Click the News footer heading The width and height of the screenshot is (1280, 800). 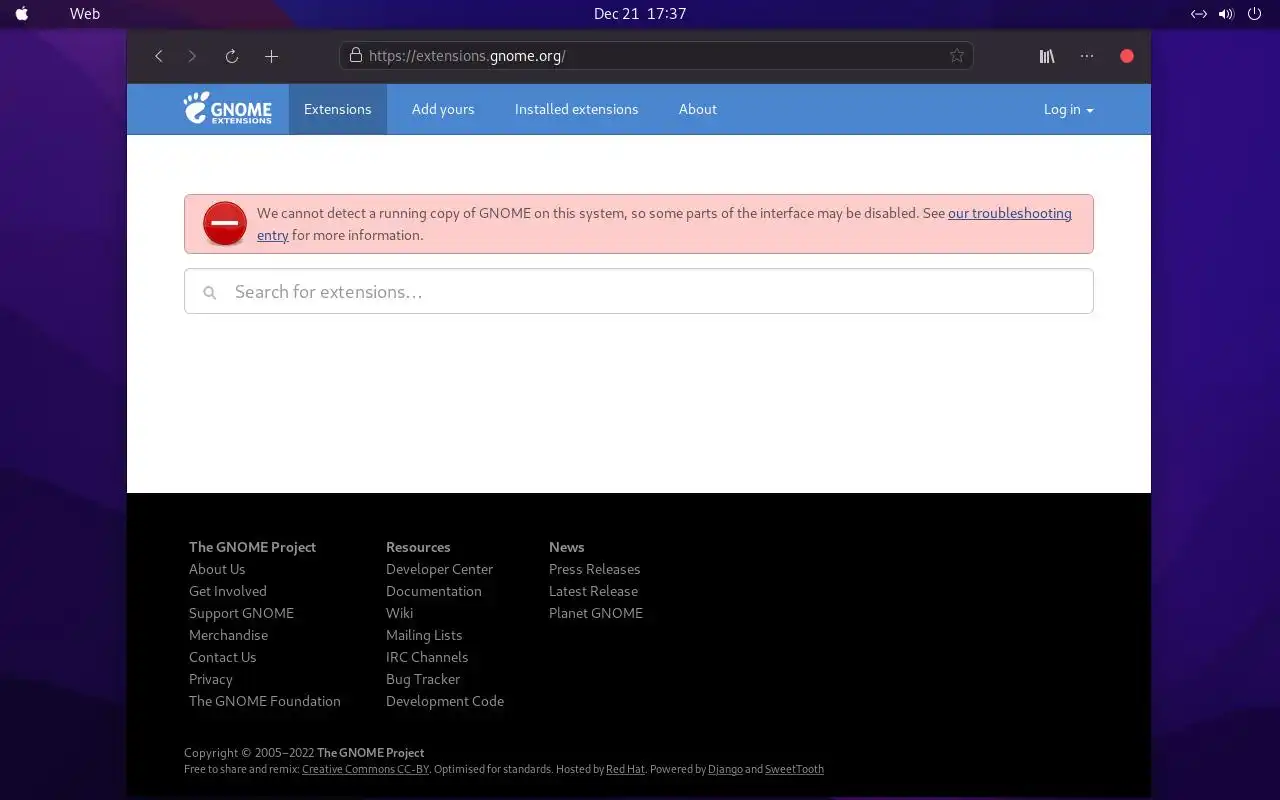[x=566, y=547]
